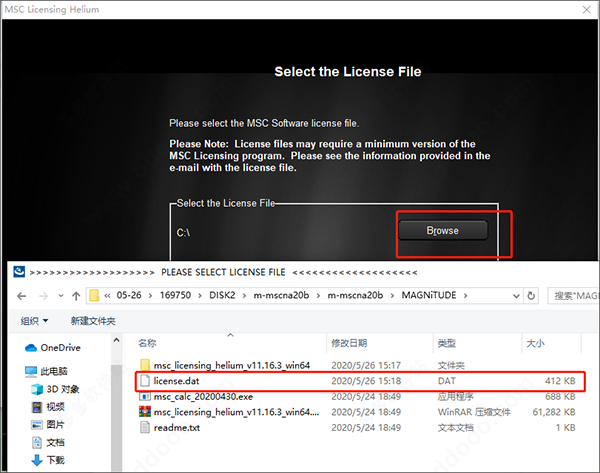
Task: Click WinRAR 压缩文件 type cell
Action: tap(474, 412)
